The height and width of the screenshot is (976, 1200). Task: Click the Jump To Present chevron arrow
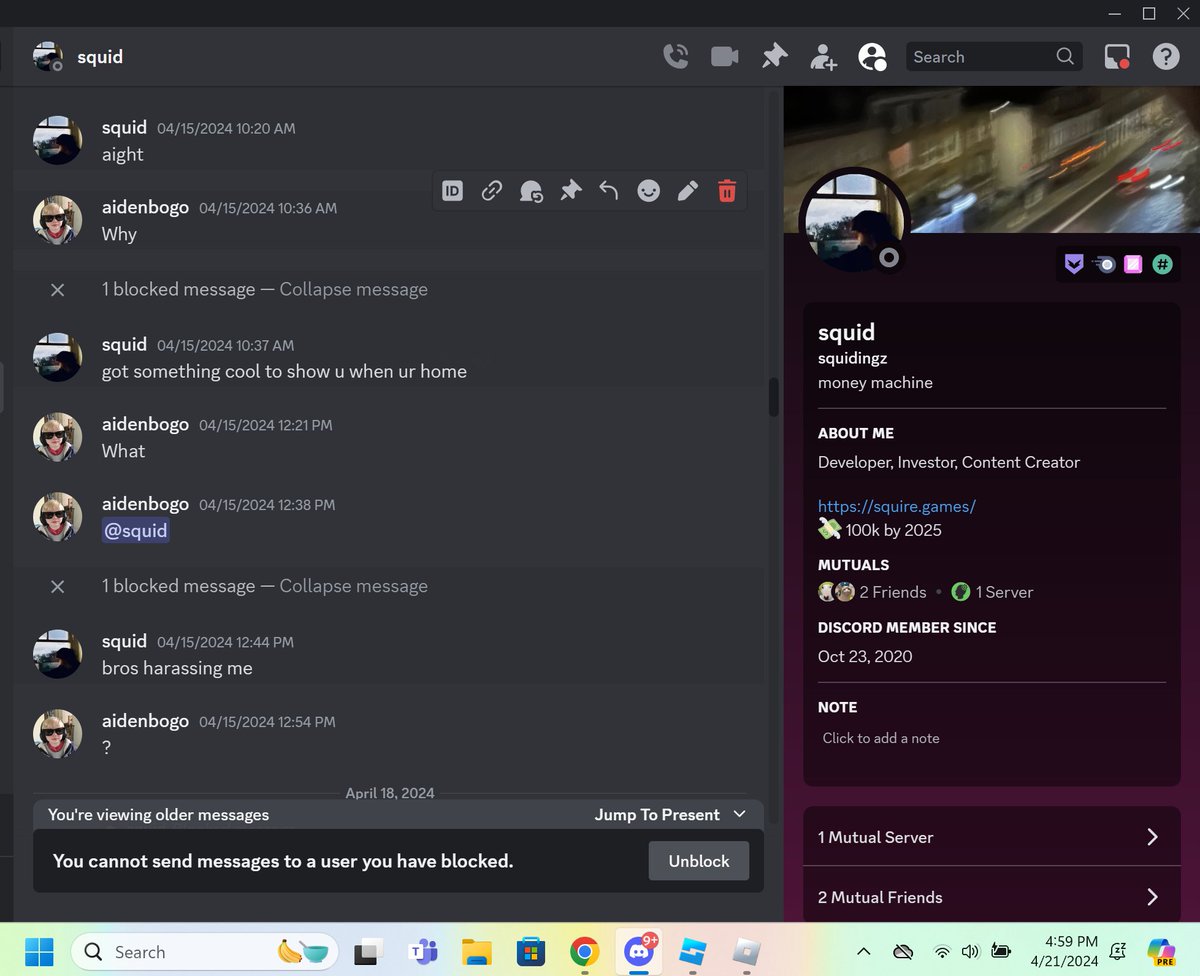tap(740, 814)
